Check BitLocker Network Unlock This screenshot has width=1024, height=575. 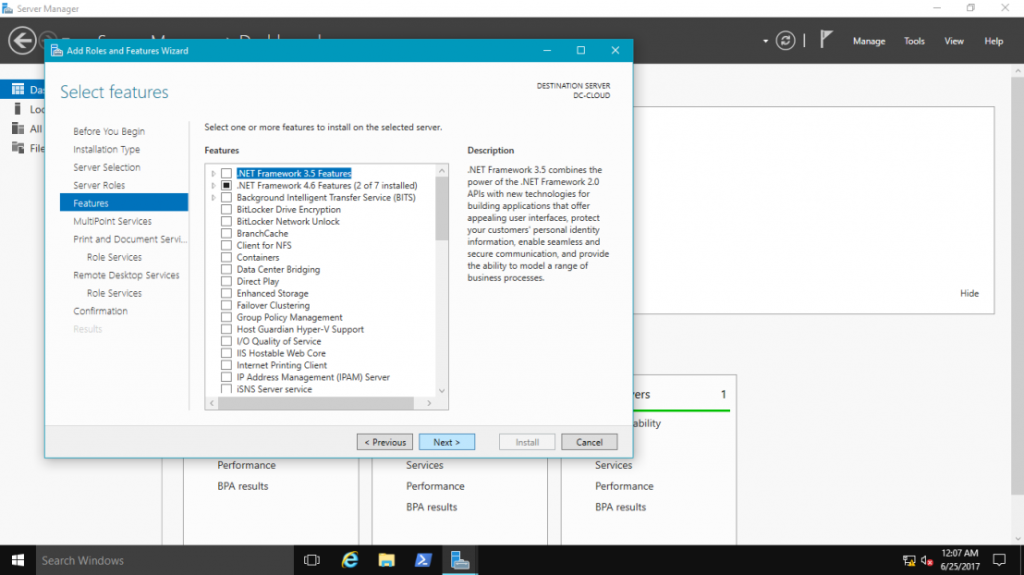pos(226,222)
